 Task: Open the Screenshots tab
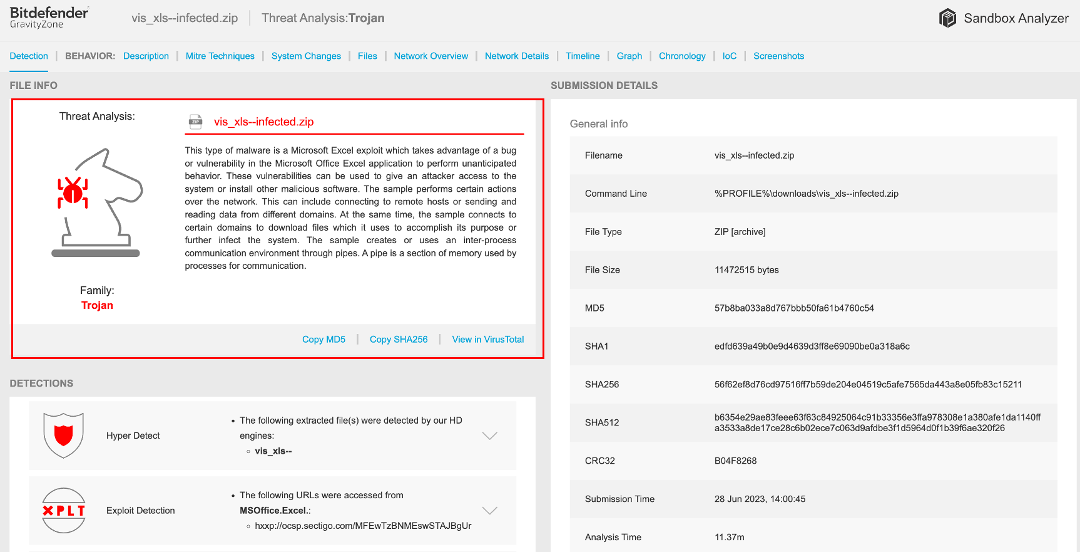pyautogui.click(x=778, y=56)
